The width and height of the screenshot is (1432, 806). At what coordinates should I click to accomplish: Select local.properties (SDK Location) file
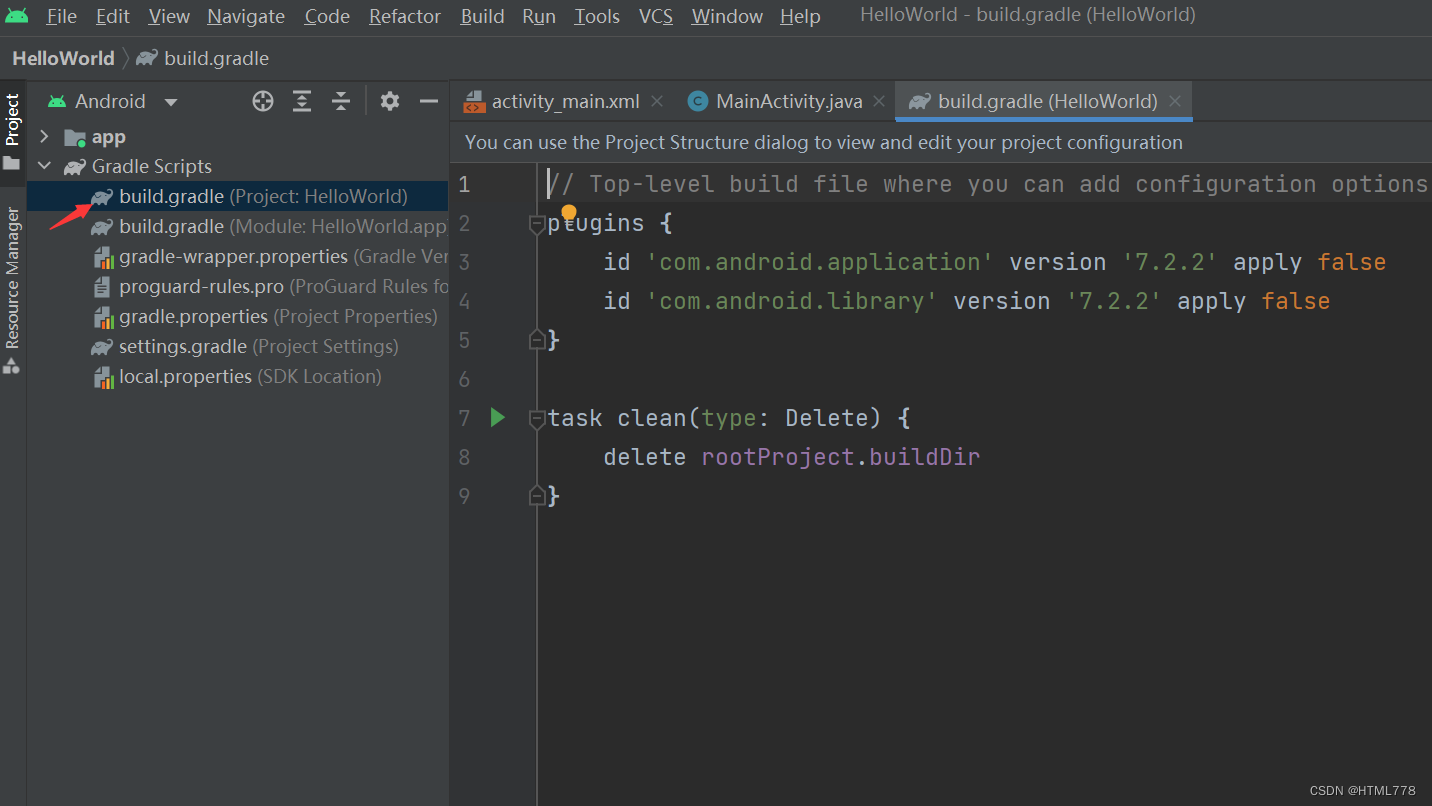click(238, 376)
